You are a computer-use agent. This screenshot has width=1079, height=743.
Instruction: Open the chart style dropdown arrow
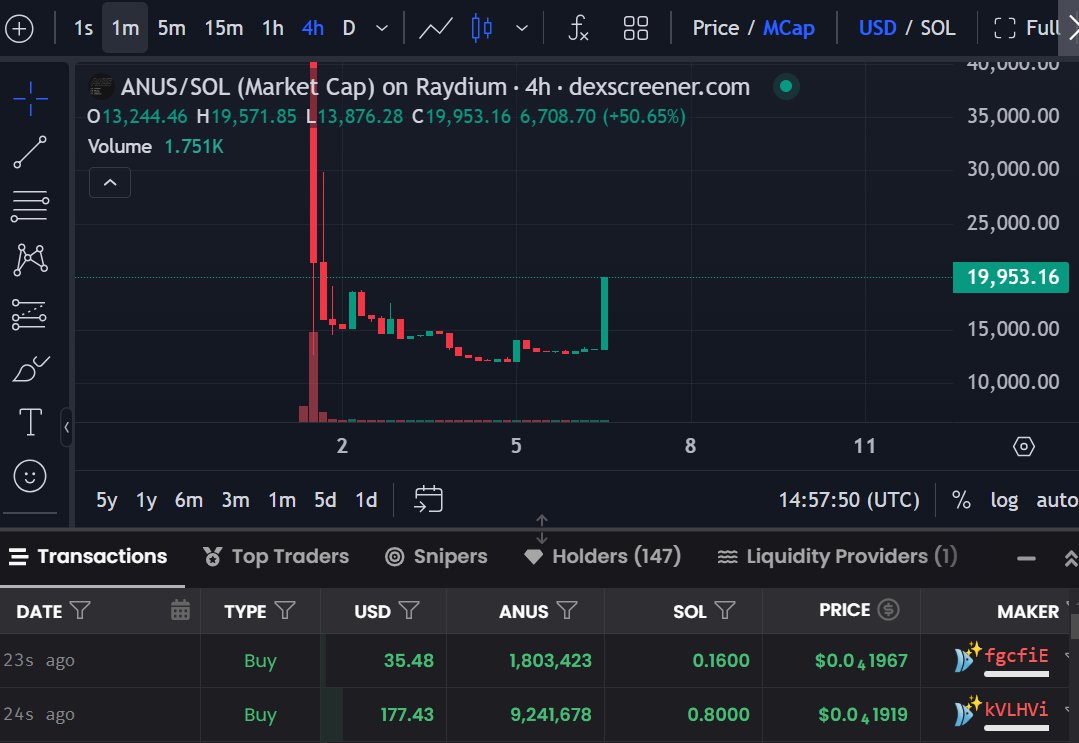(522, 28)
